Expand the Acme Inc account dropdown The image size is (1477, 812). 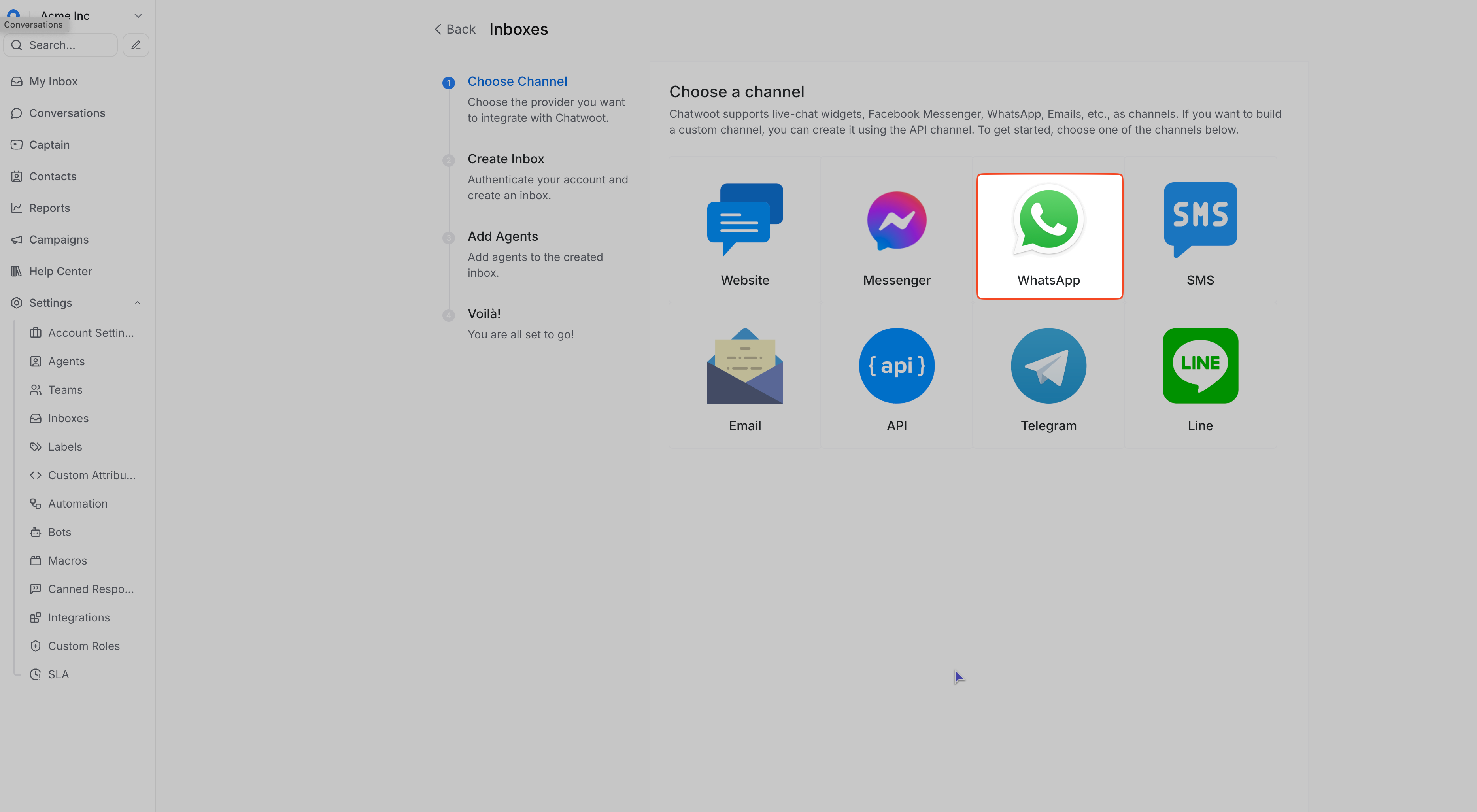pyautogui.click(x=138, y=15)
